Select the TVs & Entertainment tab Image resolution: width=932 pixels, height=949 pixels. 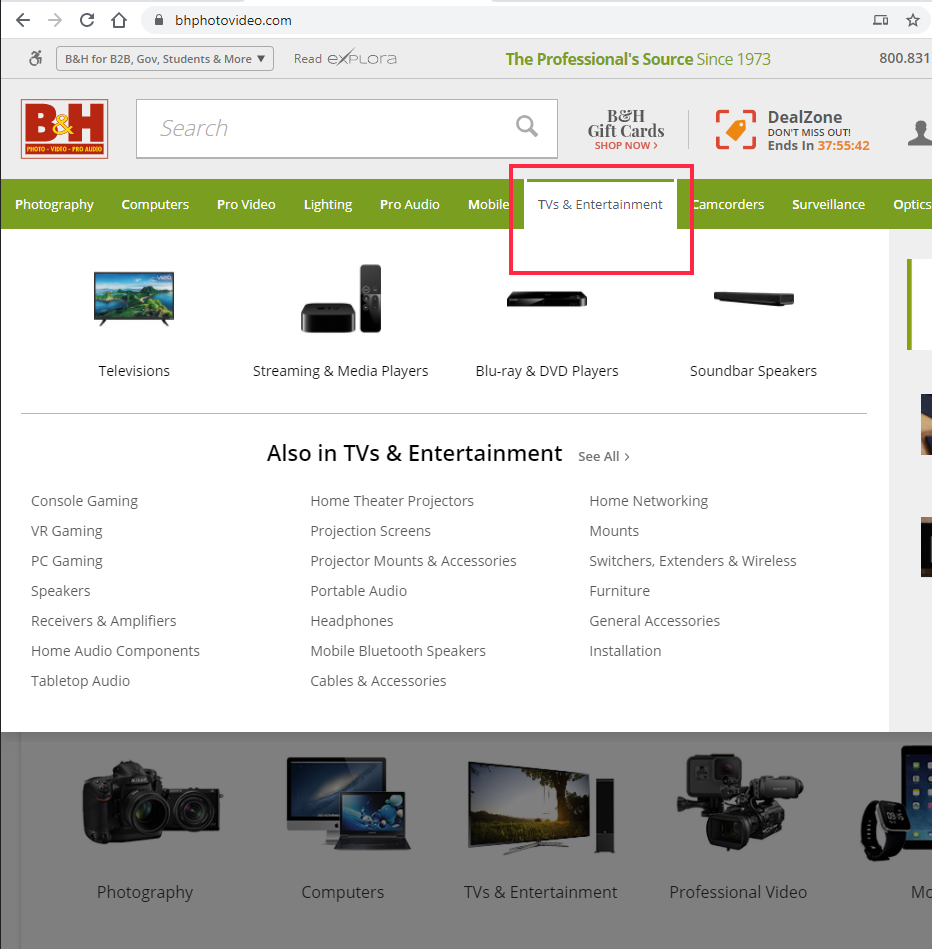600,205
